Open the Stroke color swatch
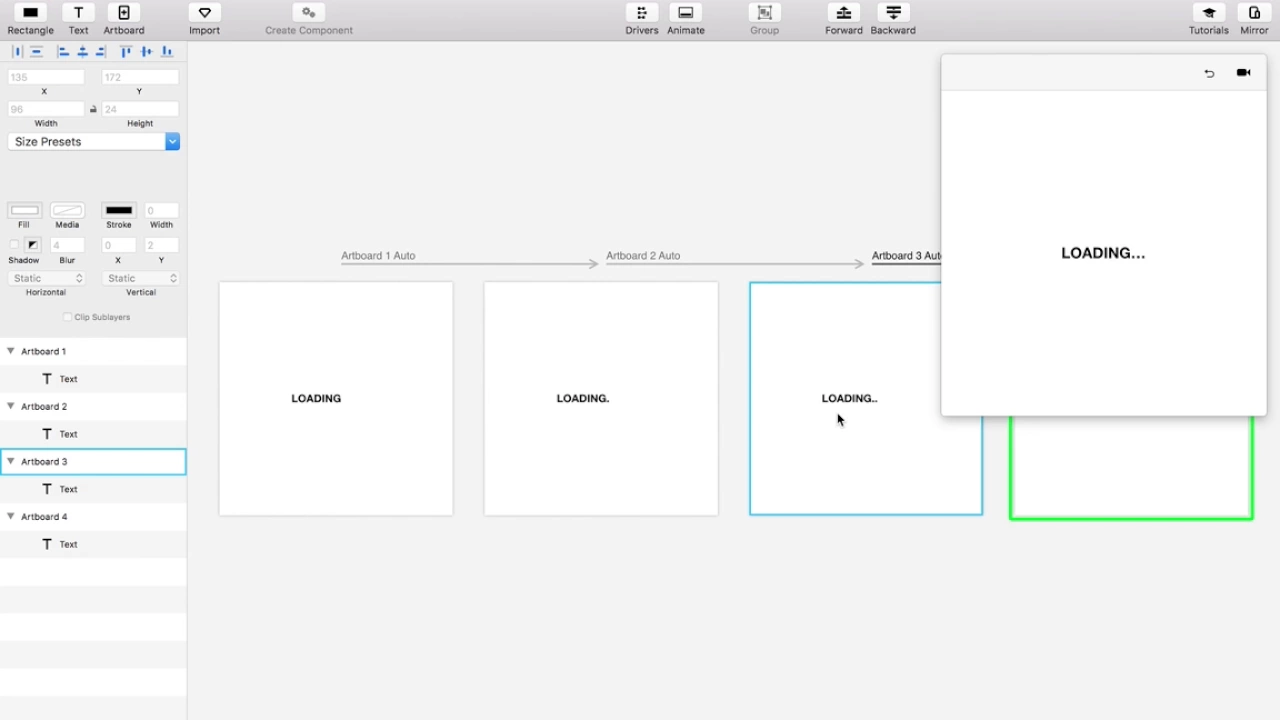This screenshot has width=1280, height=720. 119,210
